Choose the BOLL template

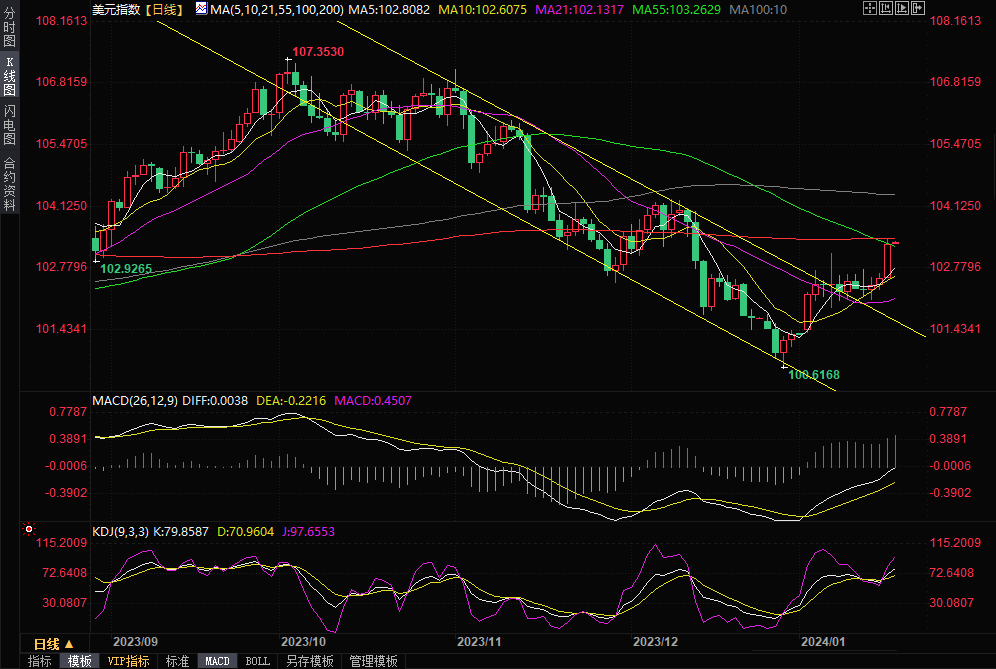(258, 661)
